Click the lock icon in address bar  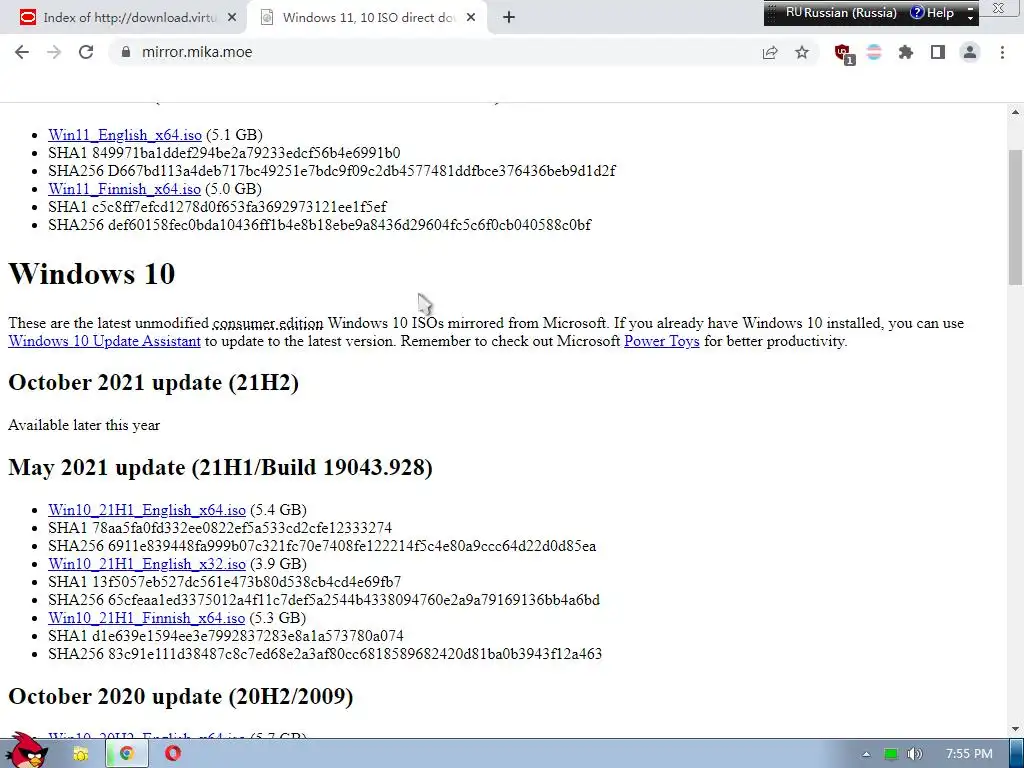click(x=126, y=52)
